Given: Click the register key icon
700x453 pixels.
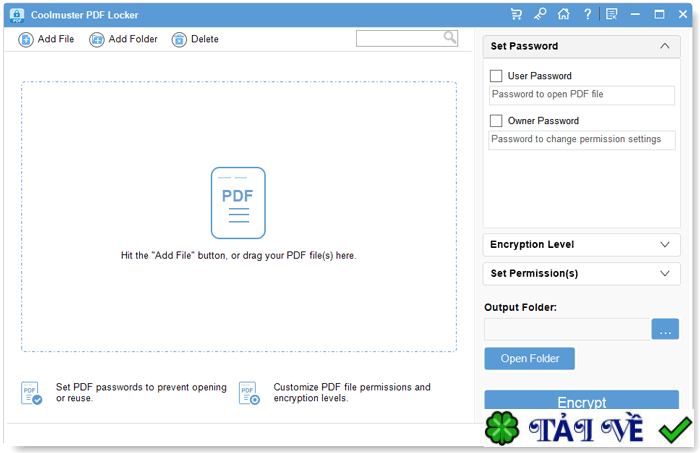Looking at the screenshot, I should (540, 14).
